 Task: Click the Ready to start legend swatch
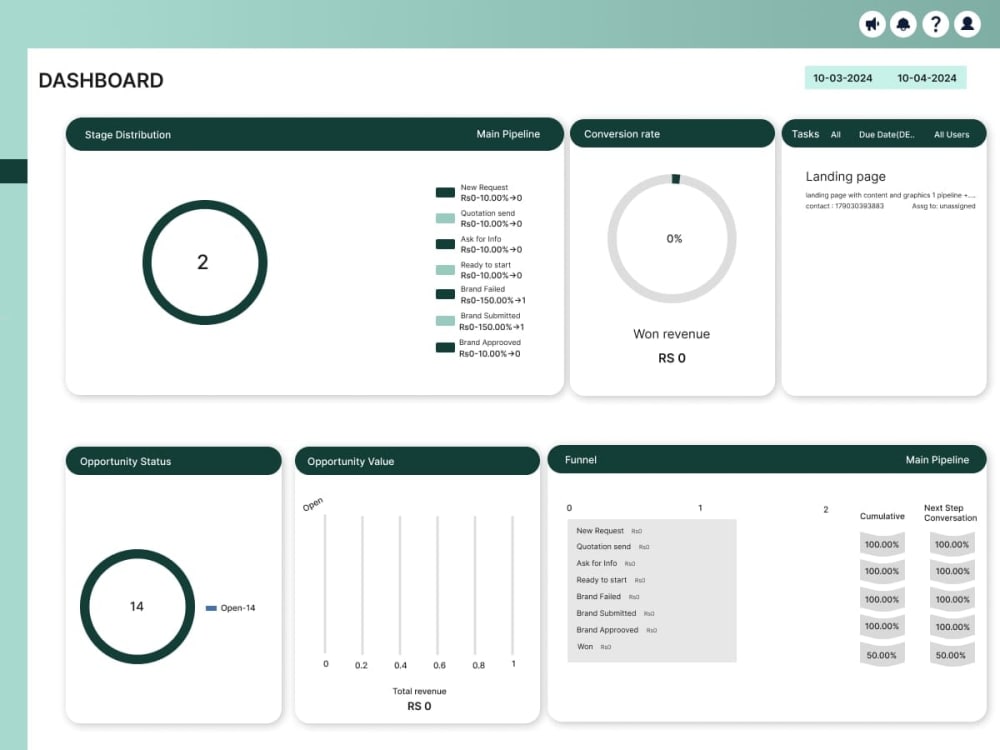pyautogui.click(x=445, y=270)
